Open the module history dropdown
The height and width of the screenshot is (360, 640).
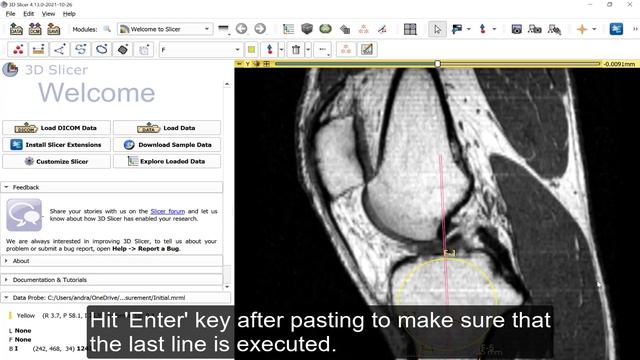(223, 29)
